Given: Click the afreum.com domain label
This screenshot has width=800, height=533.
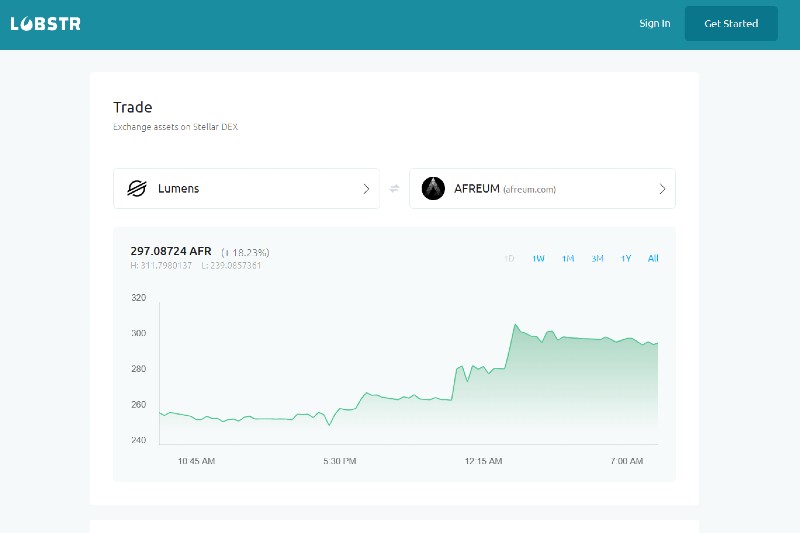Looking at the screenshot, I should tap(530, 189).
